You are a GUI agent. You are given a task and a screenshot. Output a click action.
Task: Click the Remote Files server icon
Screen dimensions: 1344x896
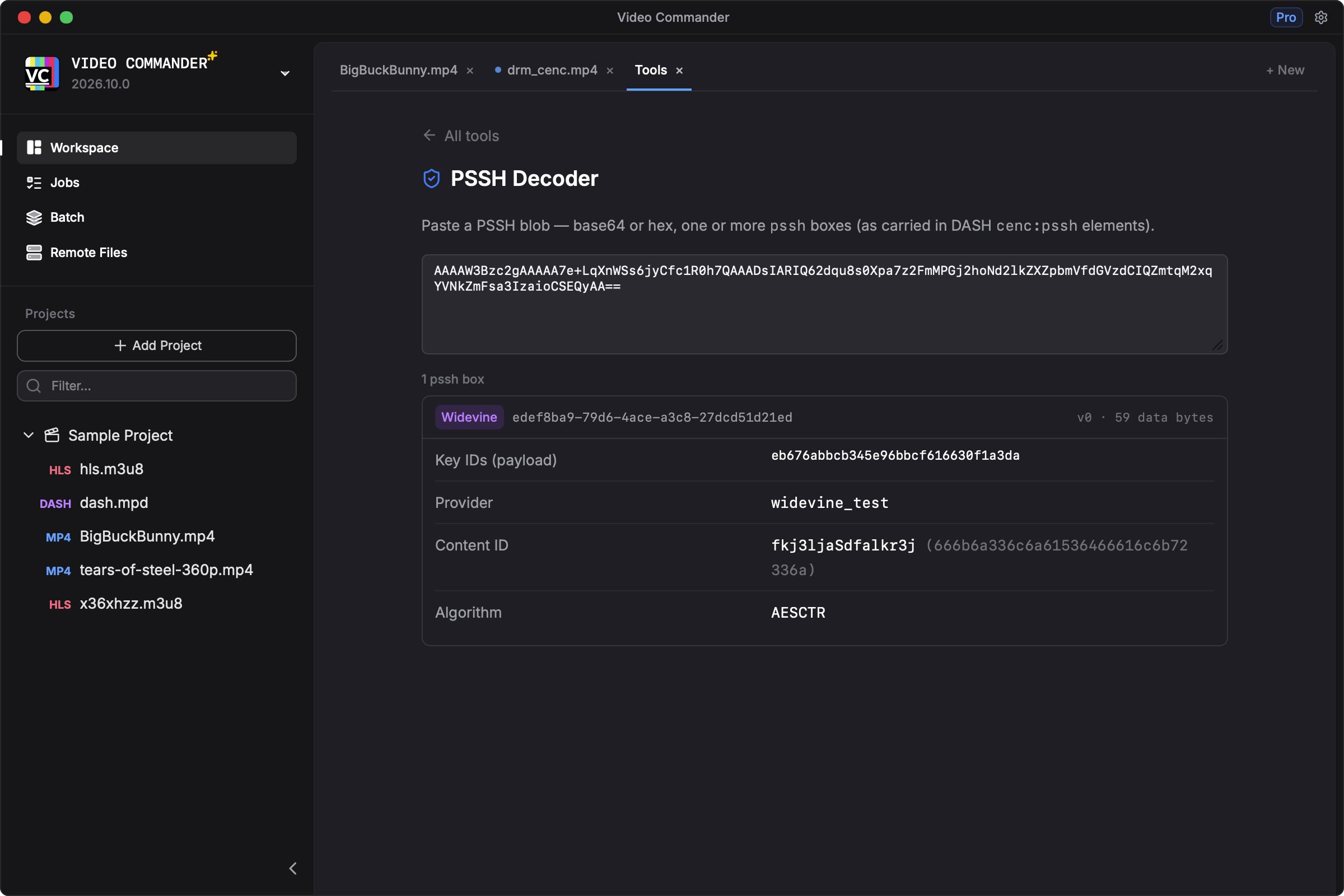pyautogui.click(x=34, y=253)
